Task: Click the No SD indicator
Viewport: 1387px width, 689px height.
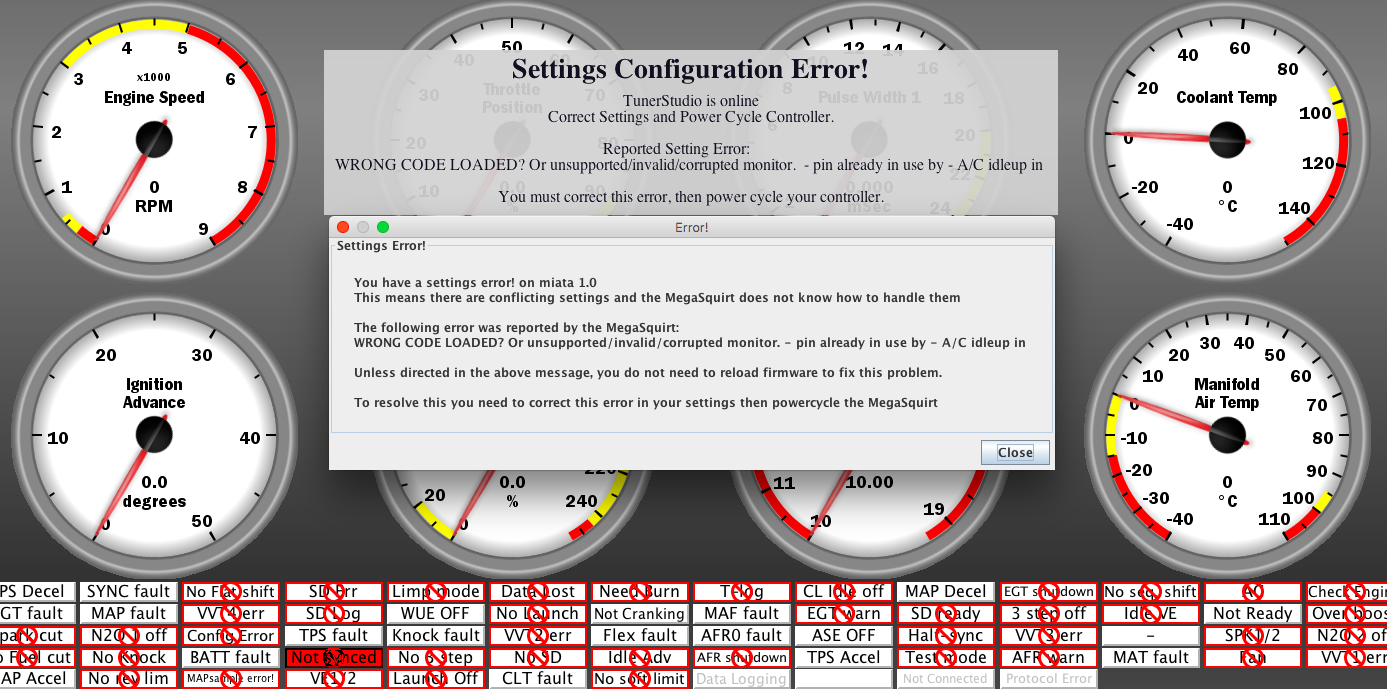Action: pyautogui.click(x=537, y=657)
